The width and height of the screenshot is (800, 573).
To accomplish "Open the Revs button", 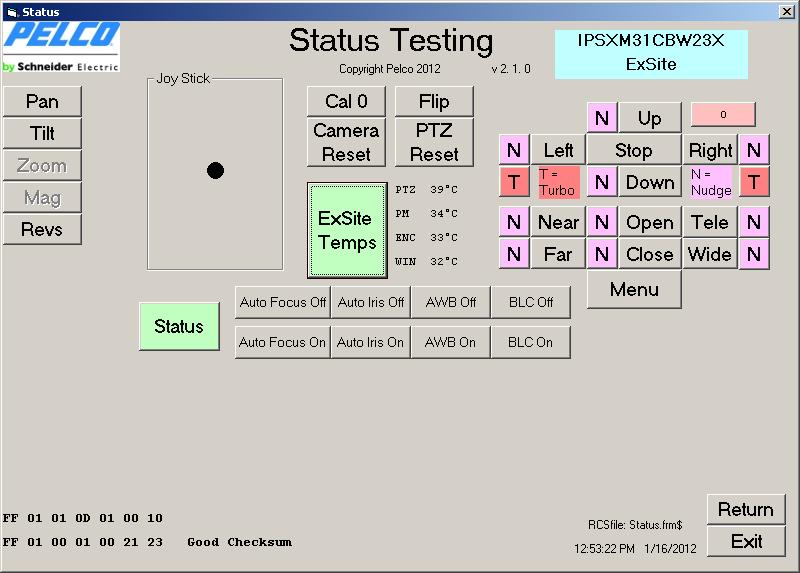I will [42, 229].
